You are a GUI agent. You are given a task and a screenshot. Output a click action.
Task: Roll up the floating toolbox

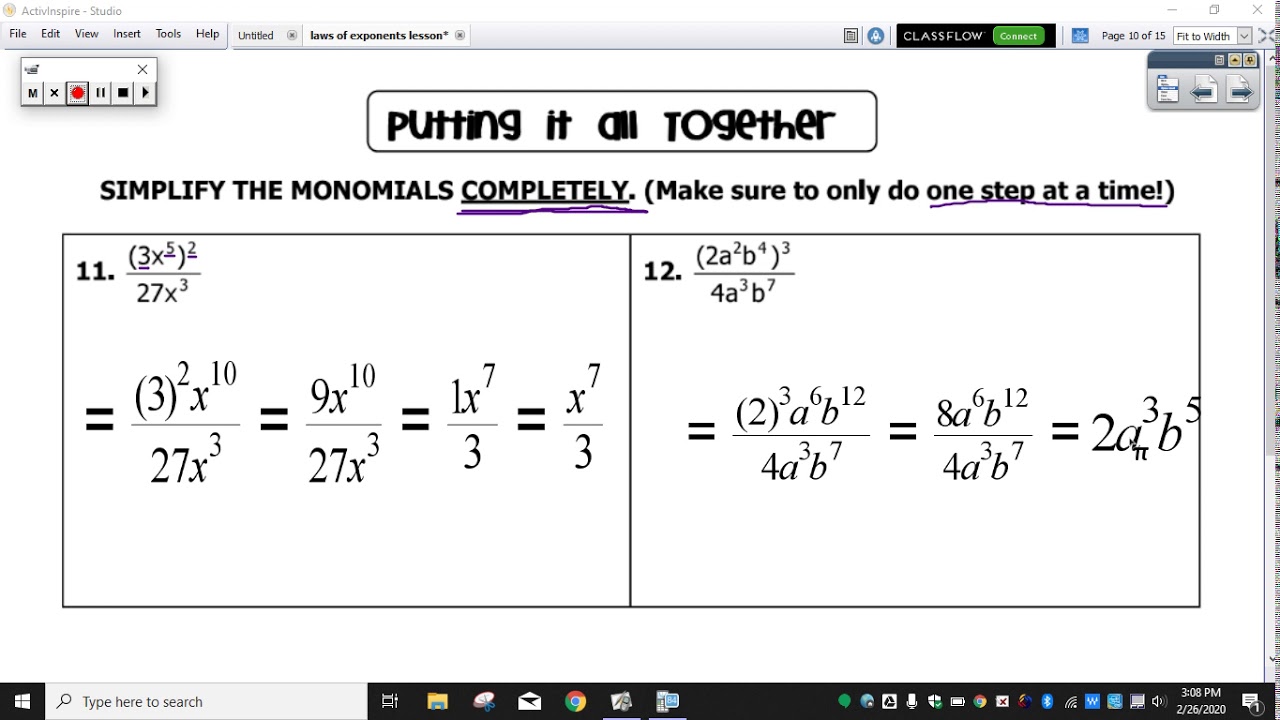click(x=1235, y=61)
